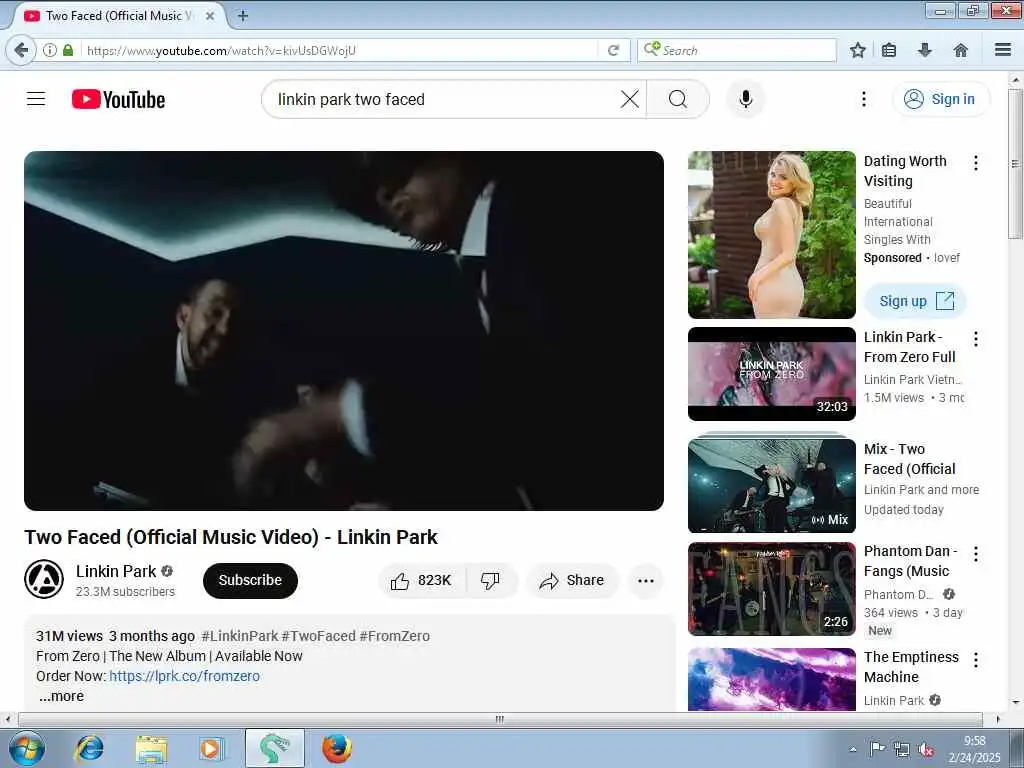
Task: Show hidden tray icons arrow
Action: (853, 750)
